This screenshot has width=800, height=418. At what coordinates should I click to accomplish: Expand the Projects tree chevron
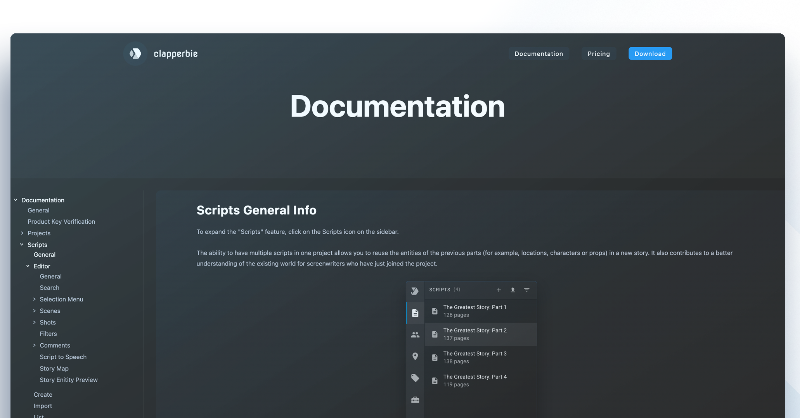click(x=22, y=233)
